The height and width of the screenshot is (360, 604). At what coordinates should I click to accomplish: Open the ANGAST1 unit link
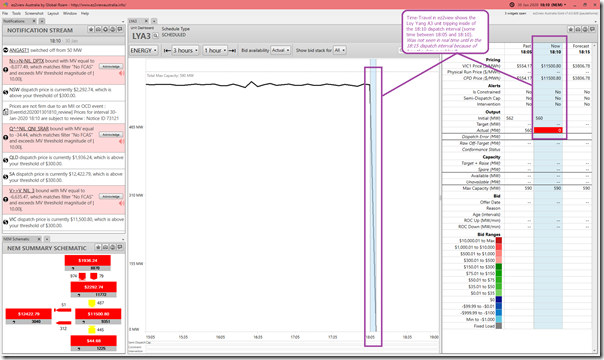pos(19,50)
